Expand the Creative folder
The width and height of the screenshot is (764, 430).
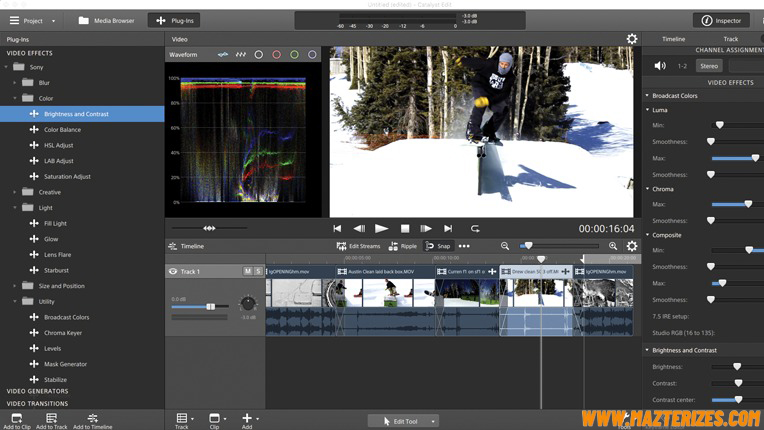(x=15, y=192)
